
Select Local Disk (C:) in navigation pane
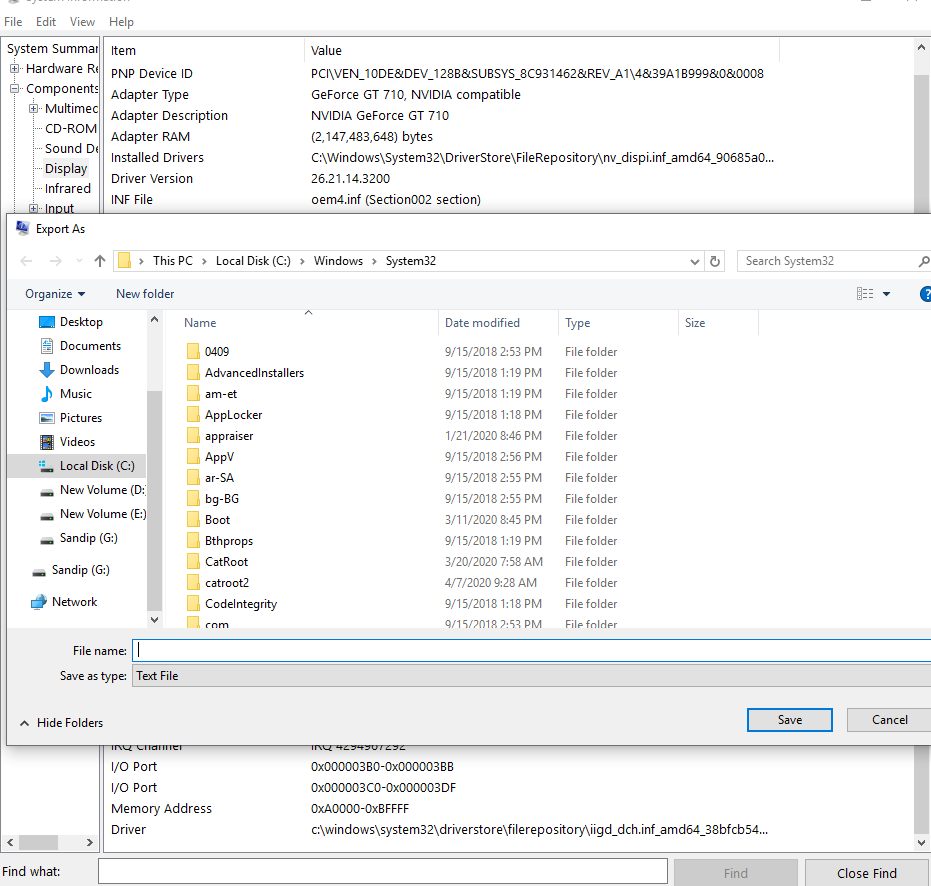[x=96, y=466]
